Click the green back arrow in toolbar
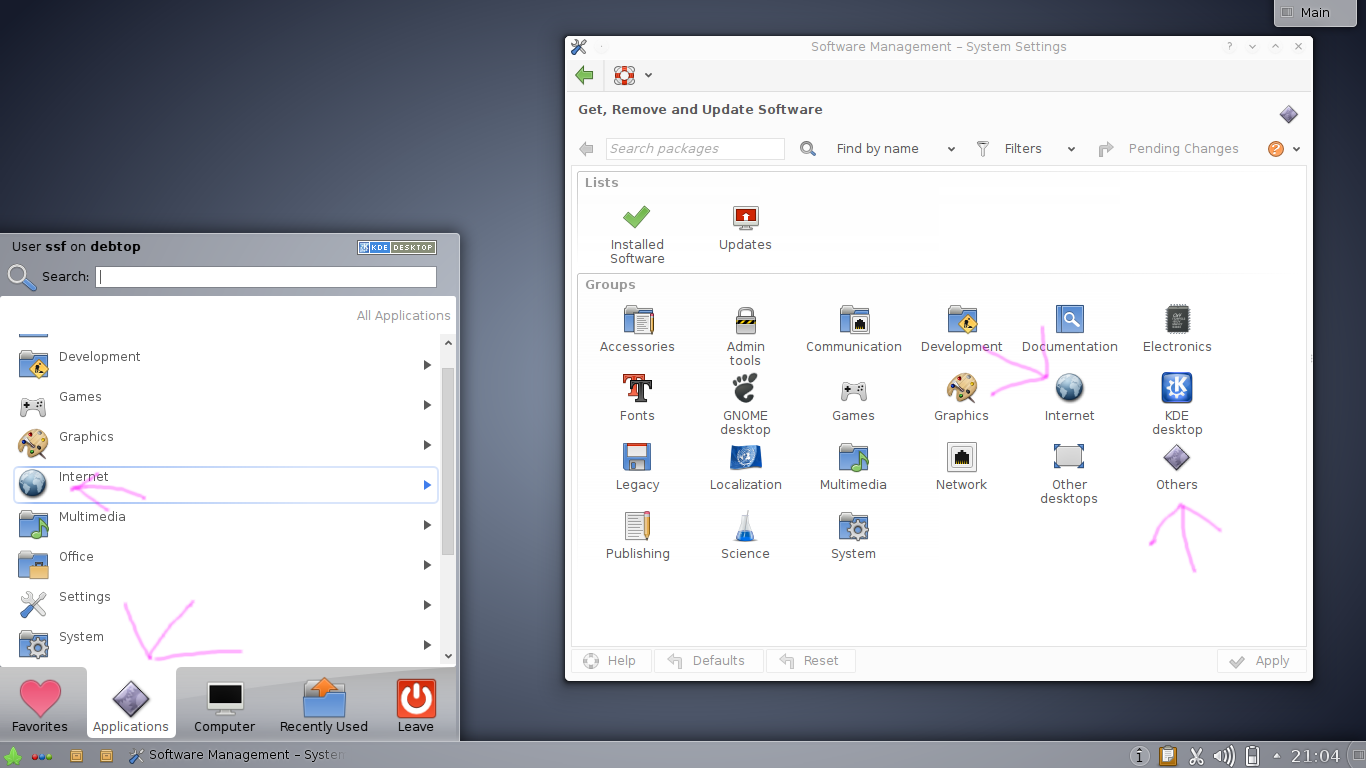Screen dimensions: 1366x768 585,75
